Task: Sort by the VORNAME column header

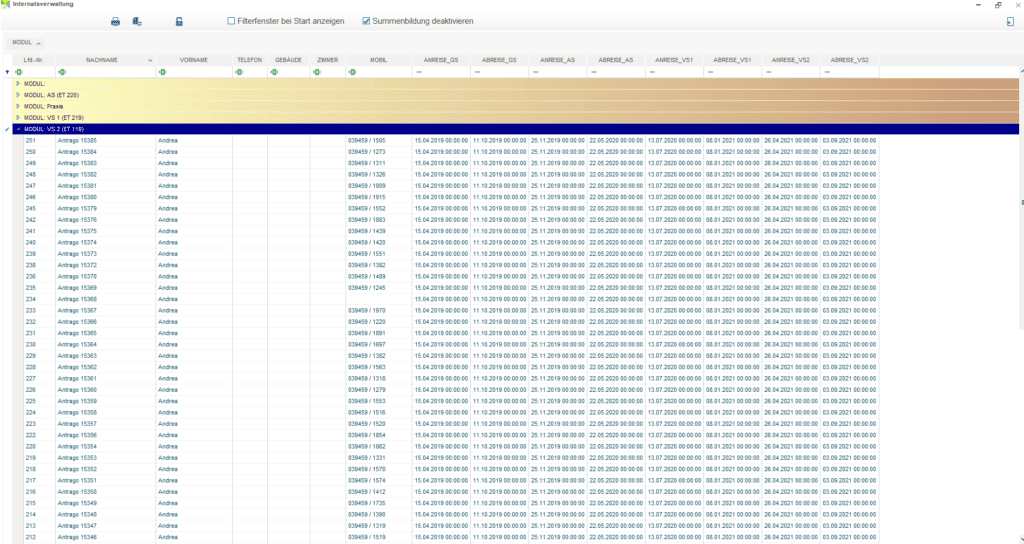Action: (x=194, y=60)
